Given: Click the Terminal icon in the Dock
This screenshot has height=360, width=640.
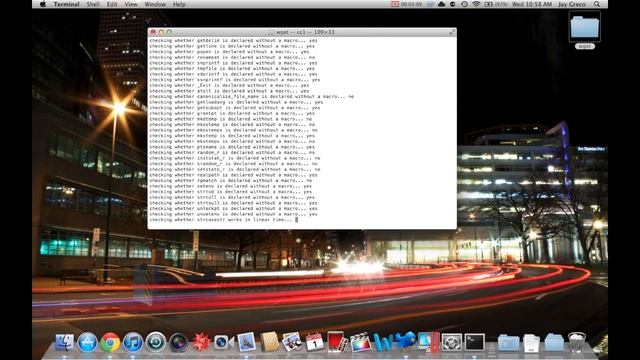Looking at the screenshot, I should pyautogui.click(x=475, y=342).
